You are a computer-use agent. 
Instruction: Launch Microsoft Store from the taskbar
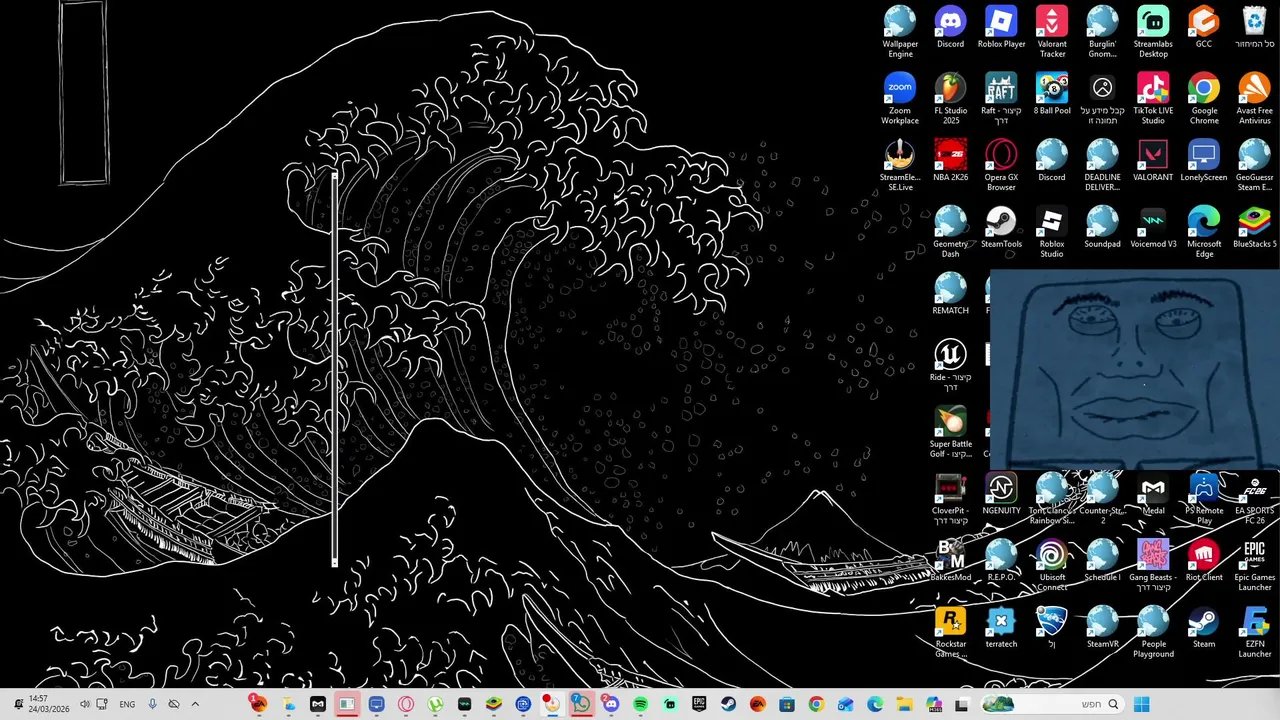pos(787,704)
